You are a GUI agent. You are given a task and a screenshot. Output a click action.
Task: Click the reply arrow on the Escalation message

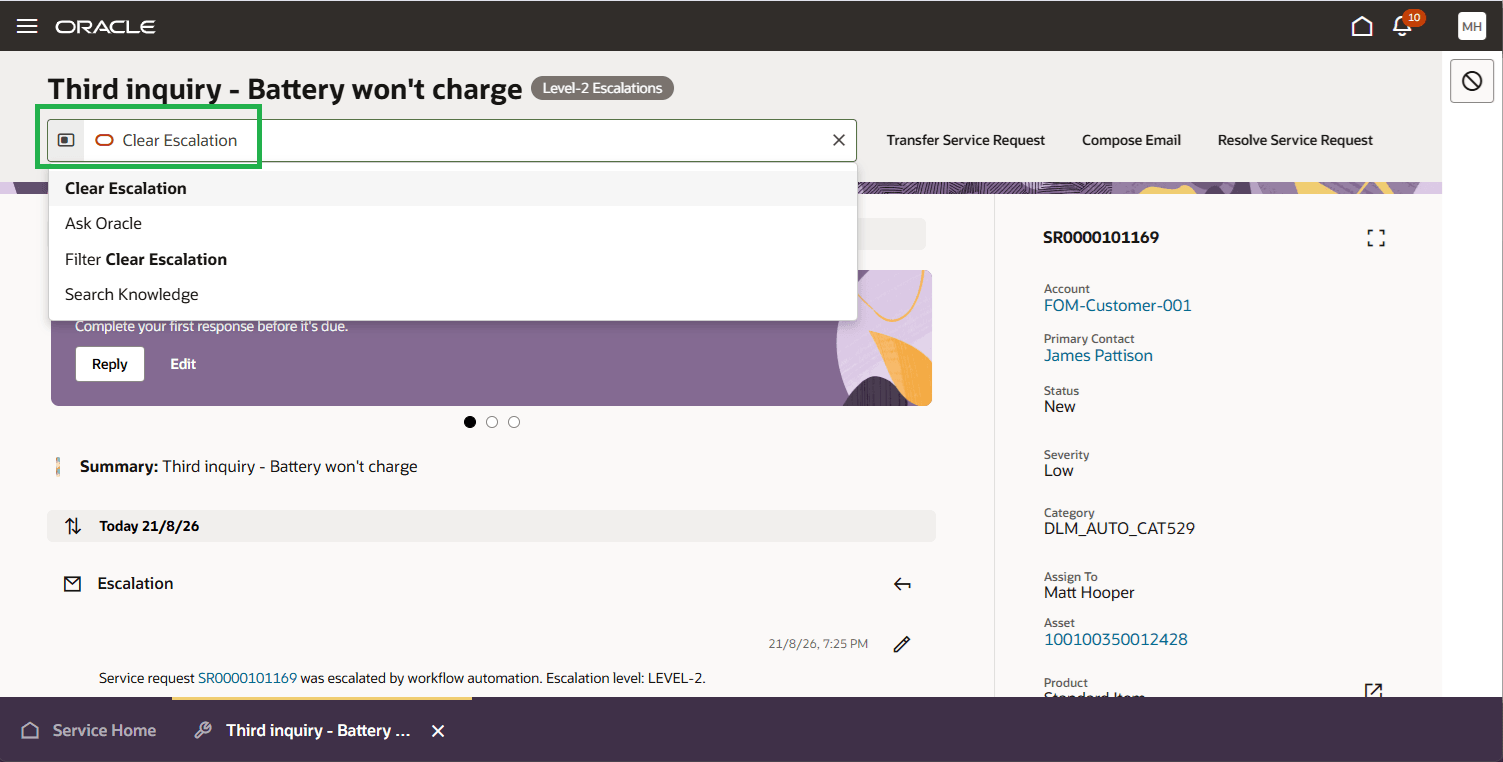pos(902,584)
